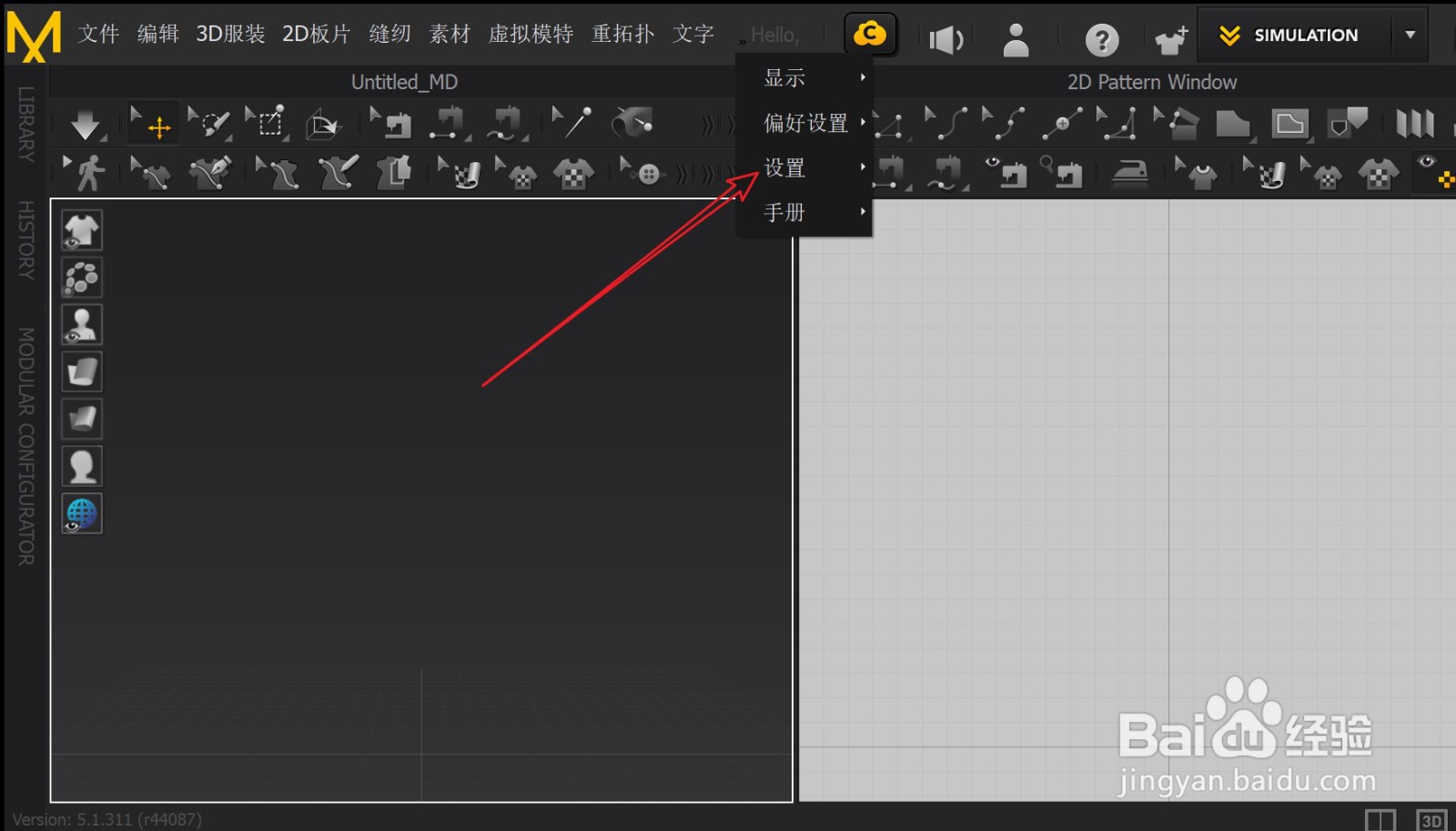Expand the 设置 submenu
Screen dimensions: 1456x831
point(804,168)
